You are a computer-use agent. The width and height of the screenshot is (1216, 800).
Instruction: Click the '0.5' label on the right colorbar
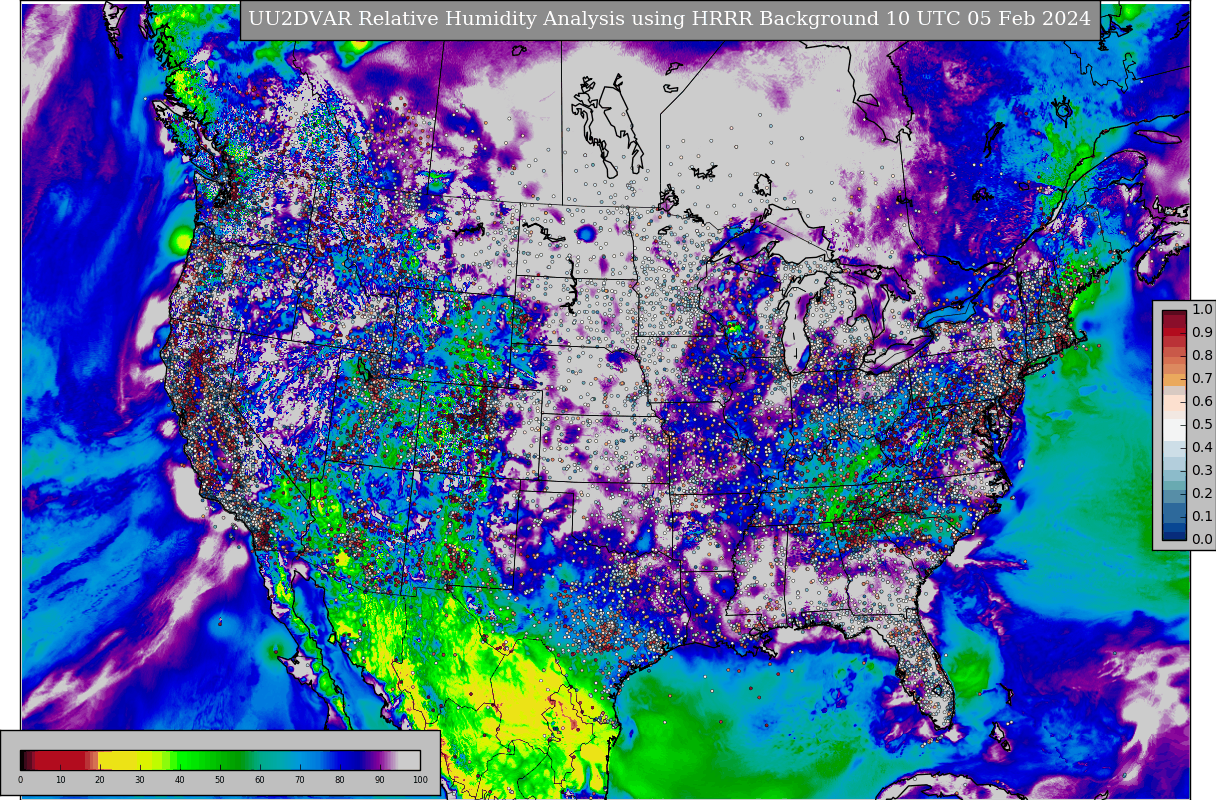pos(1202,424)
